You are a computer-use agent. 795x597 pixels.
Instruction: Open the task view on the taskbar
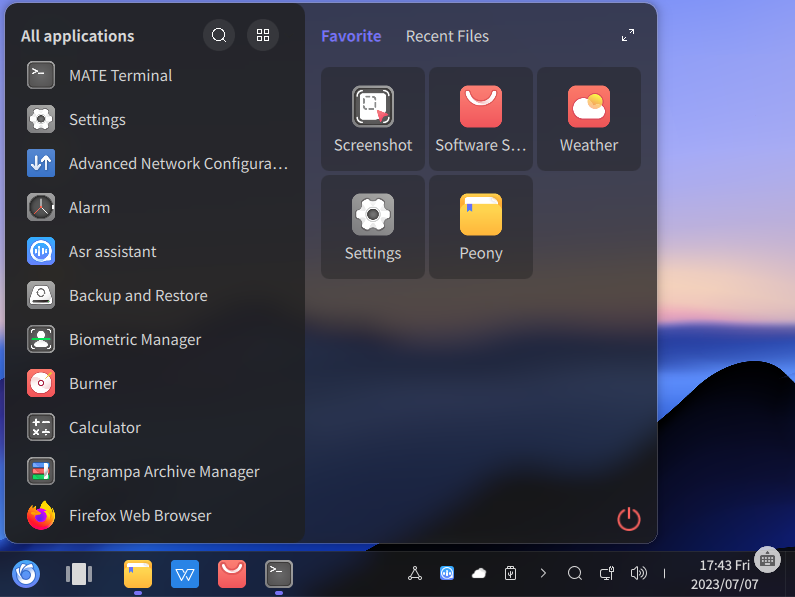click(x=79, y=574)
